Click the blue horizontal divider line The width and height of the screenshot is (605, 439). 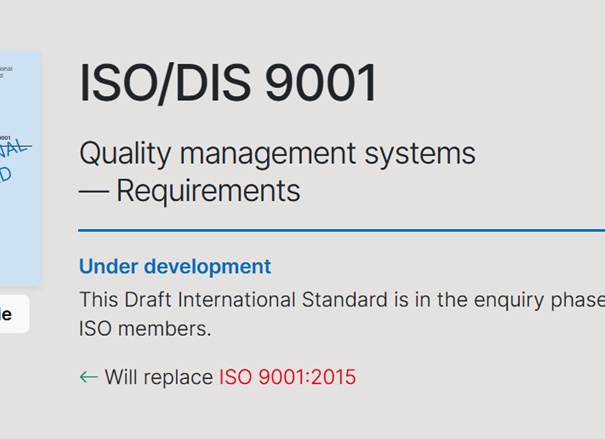click(x=341, y=231)
